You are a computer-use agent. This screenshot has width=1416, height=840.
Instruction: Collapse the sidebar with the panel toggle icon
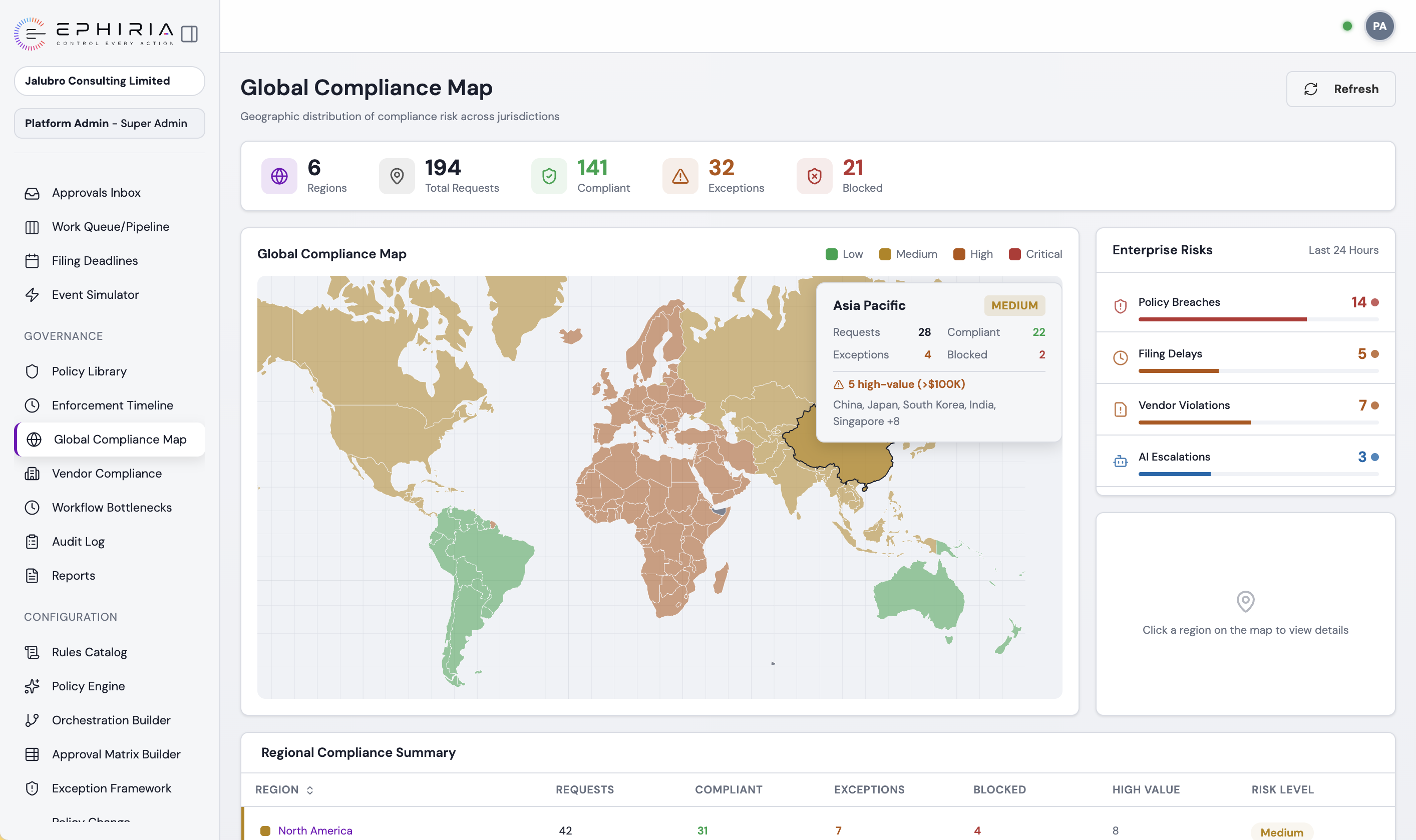click(189, 34)
